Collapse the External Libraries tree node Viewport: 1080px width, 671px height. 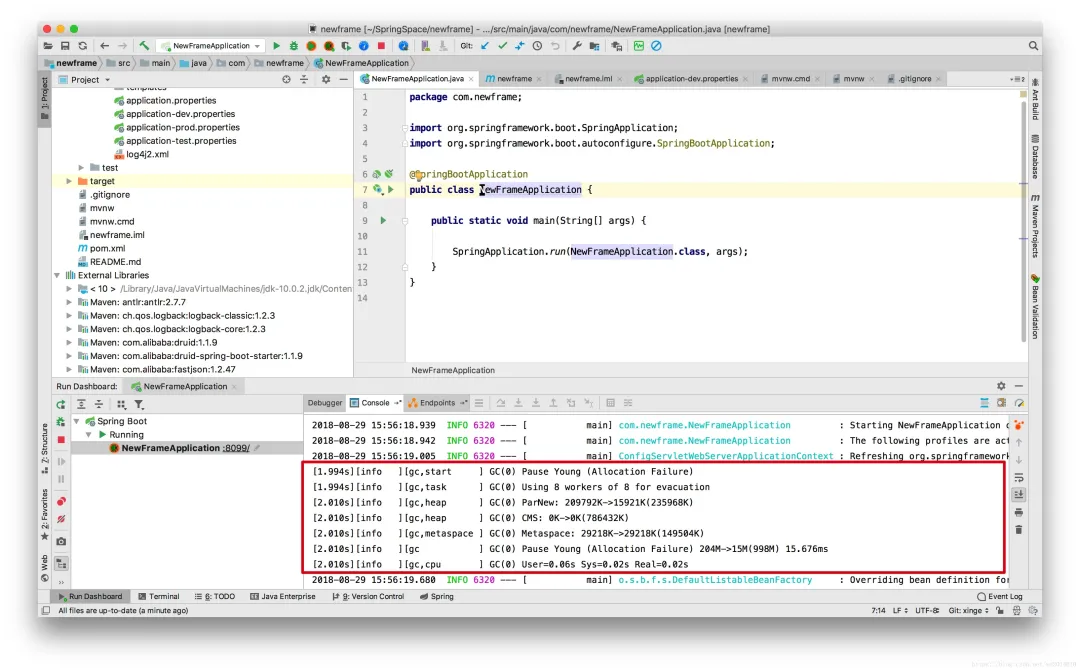[58, 274]
